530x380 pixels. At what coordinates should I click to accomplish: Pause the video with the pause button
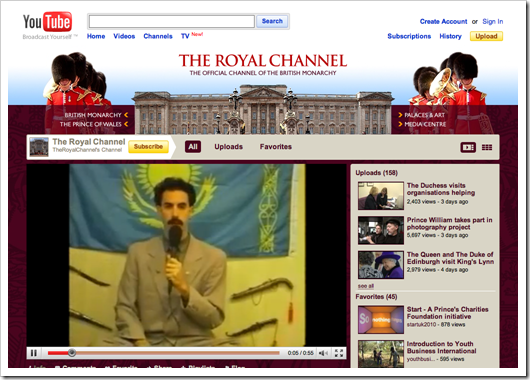34,353
